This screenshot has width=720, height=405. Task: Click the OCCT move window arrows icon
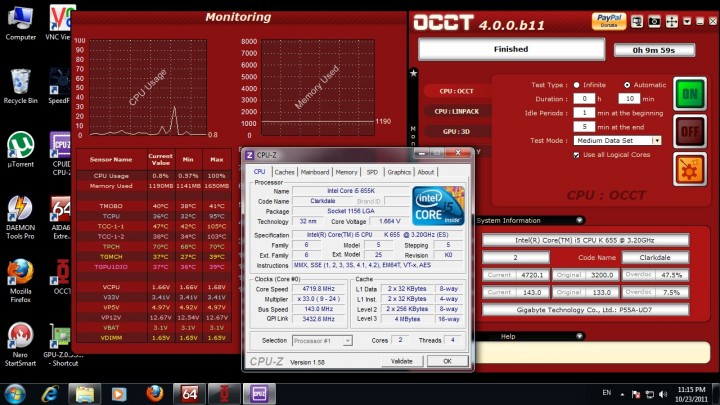[x=671, y=21]
